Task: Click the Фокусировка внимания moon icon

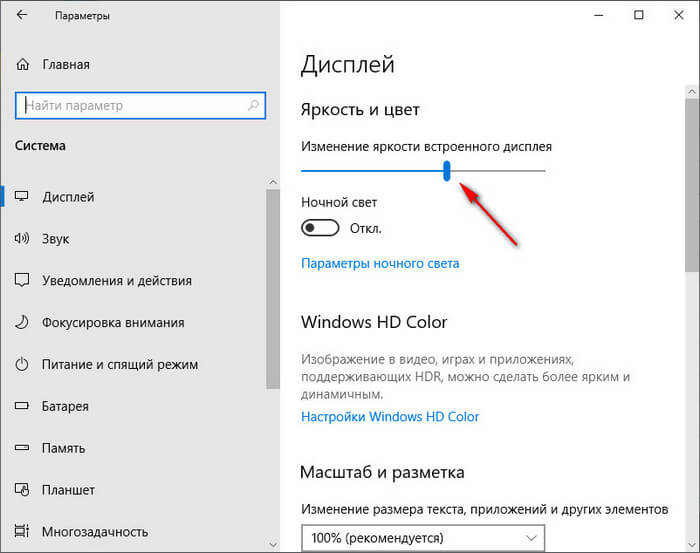Action: pos(22,323)
